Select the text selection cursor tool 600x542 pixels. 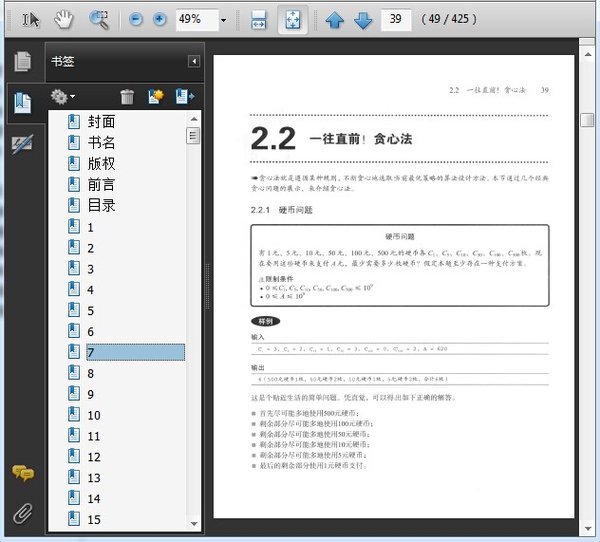click(x=31, y=19)
